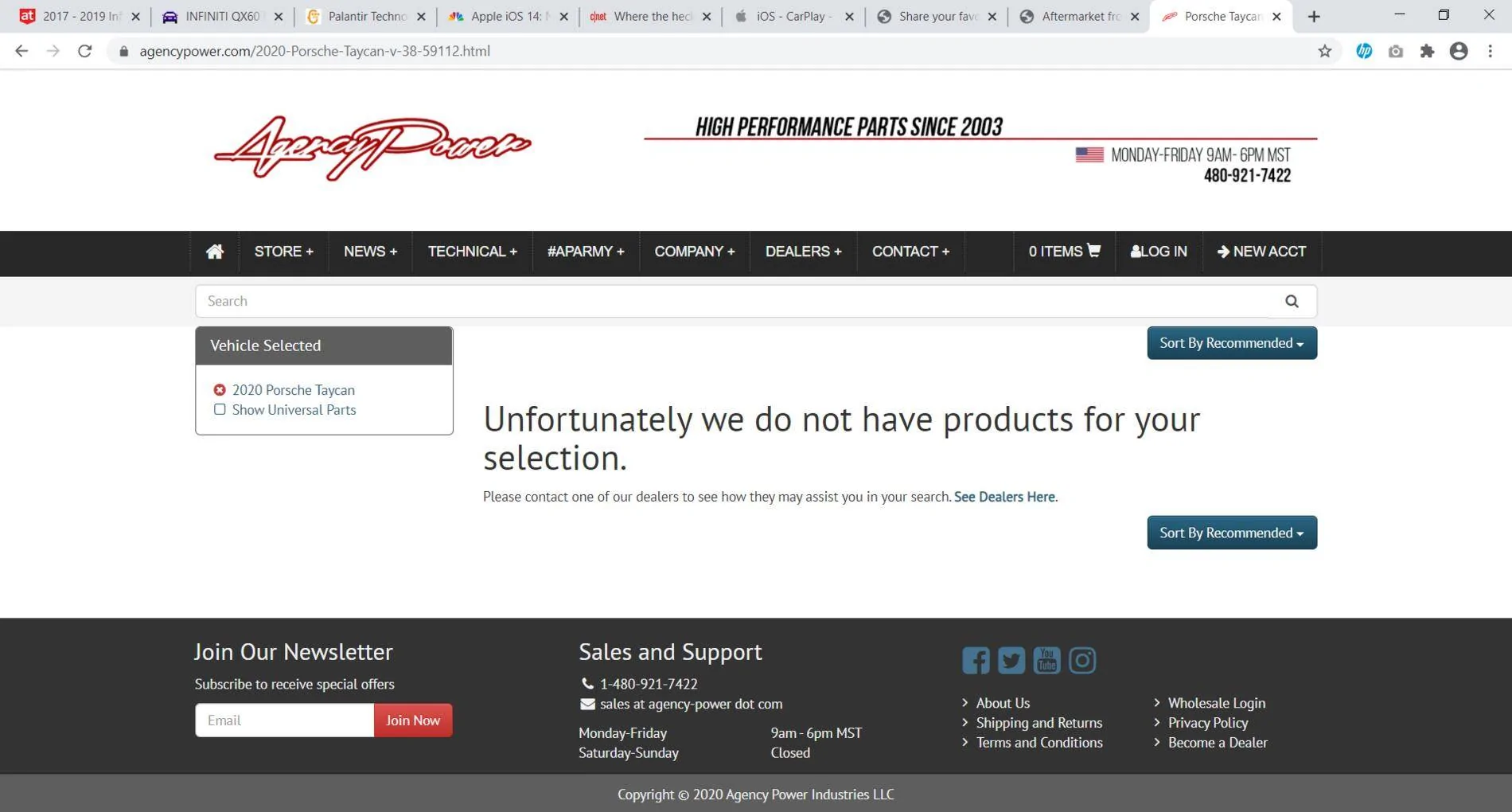The height and width of the screenshot is (812, 1512).
Task: Expand the NEWS + menu
Action: [x=370, y=252]
